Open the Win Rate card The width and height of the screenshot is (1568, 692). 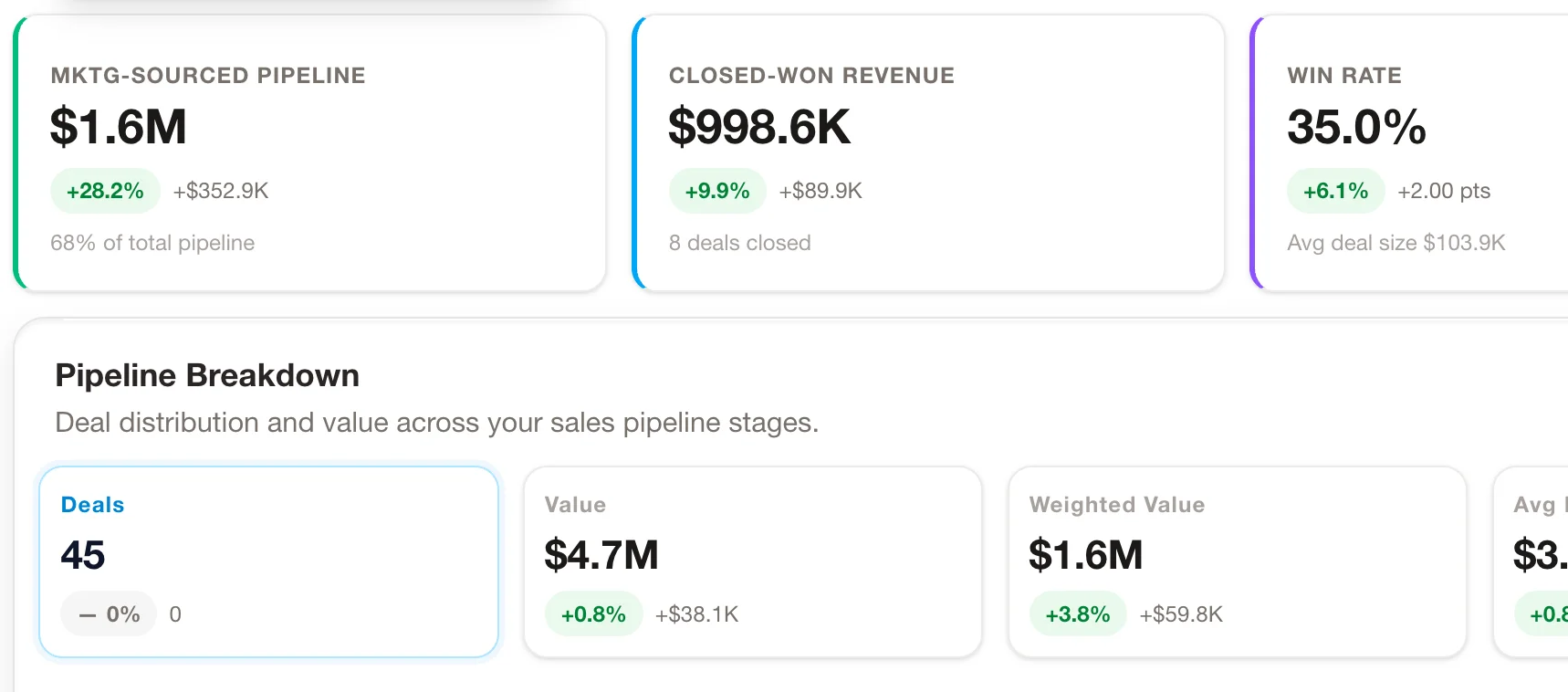(1409, 153)
